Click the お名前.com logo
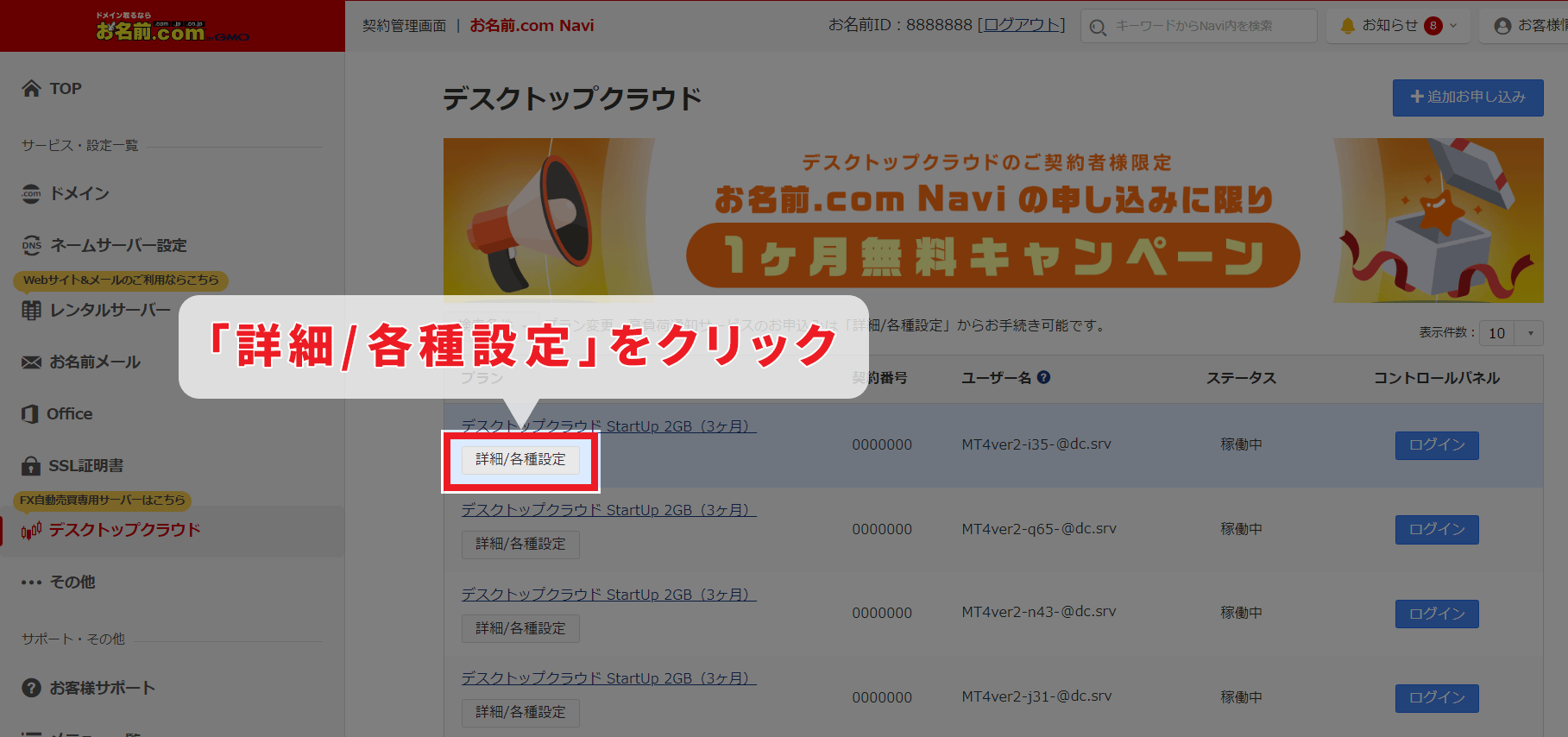Screen dimensions: 1568x737 173,28
